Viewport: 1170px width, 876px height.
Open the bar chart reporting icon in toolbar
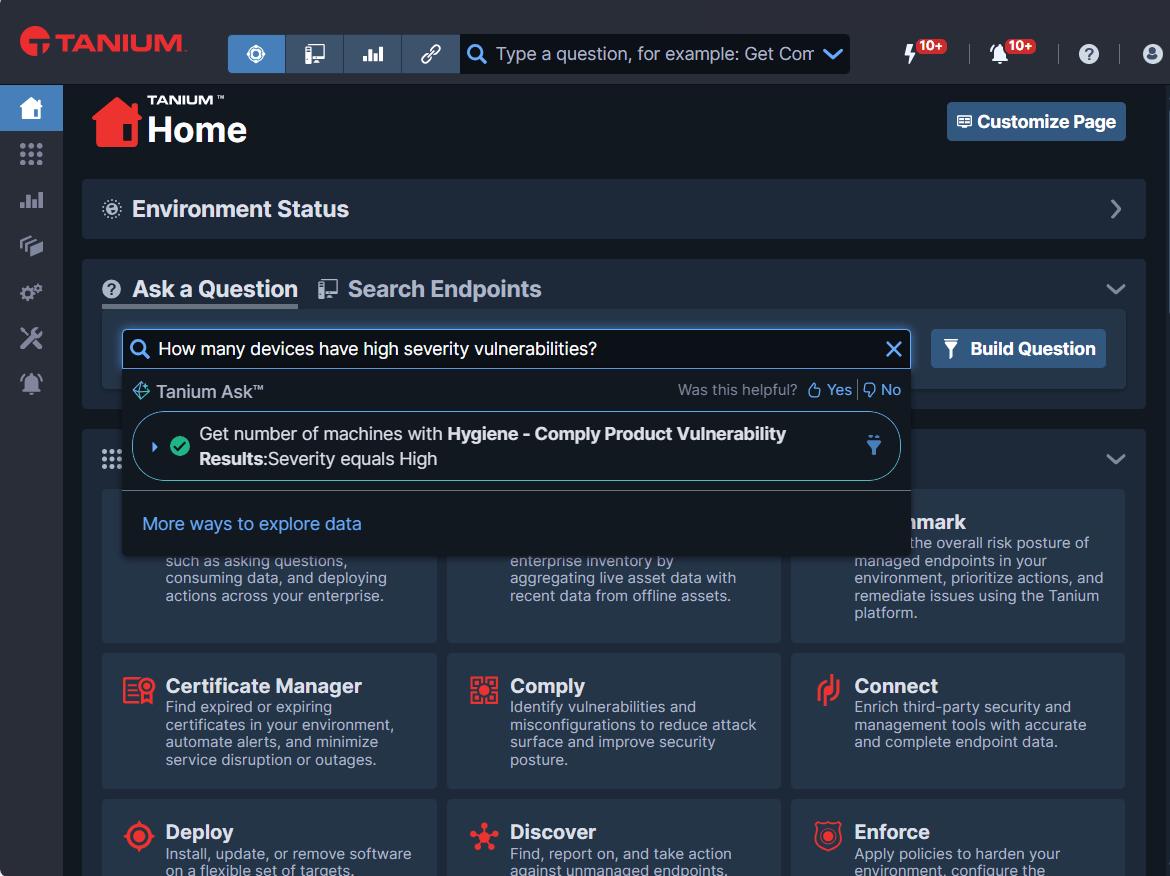click(372, 54)
